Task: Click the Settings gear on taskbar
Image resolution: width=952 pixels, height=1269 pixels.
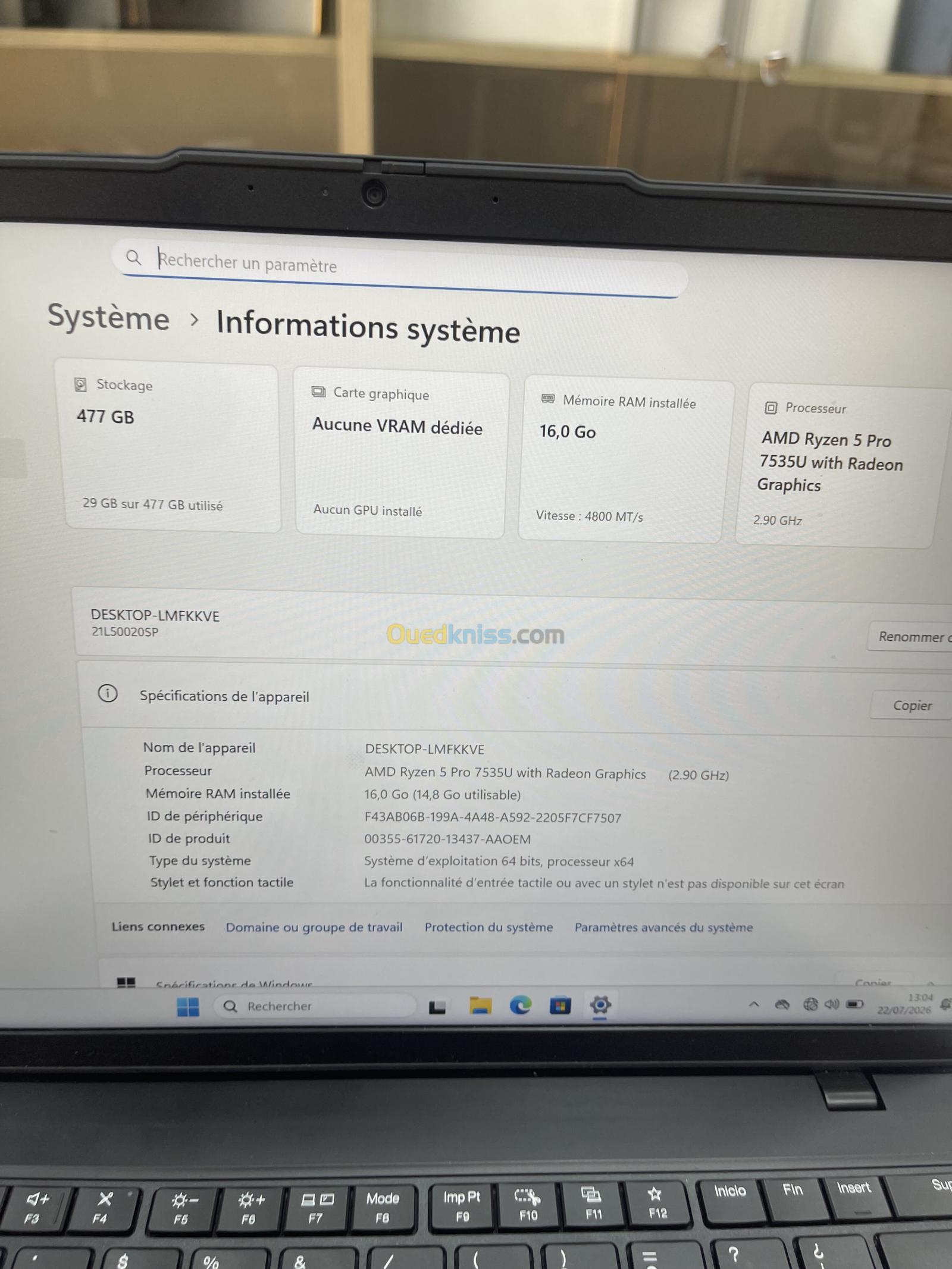Action: [600, 1005]
